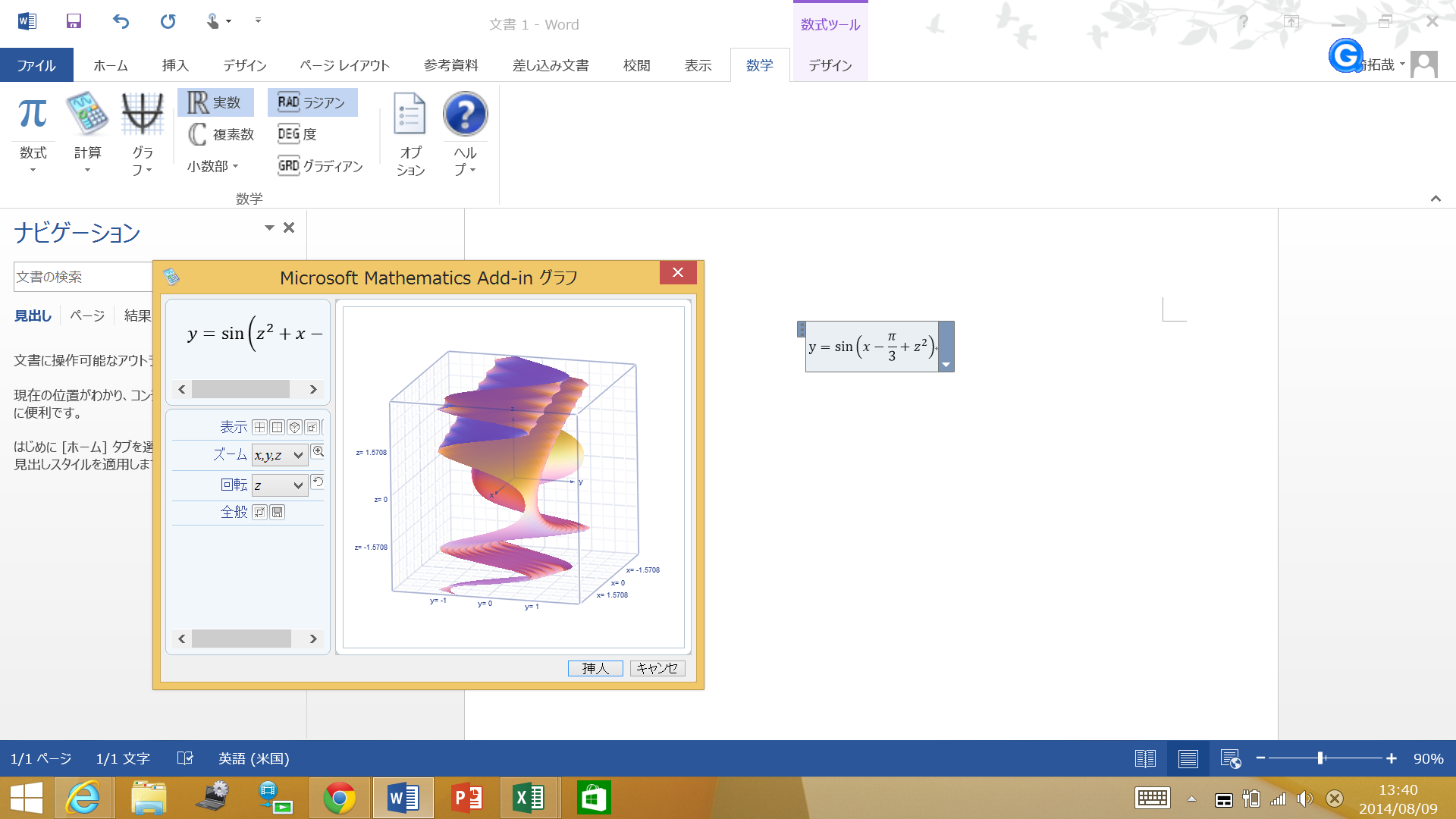Viewport: 1456px width, 819px height.
Task: Open Internet Explorer from taskbar
Action: [83, 798]
